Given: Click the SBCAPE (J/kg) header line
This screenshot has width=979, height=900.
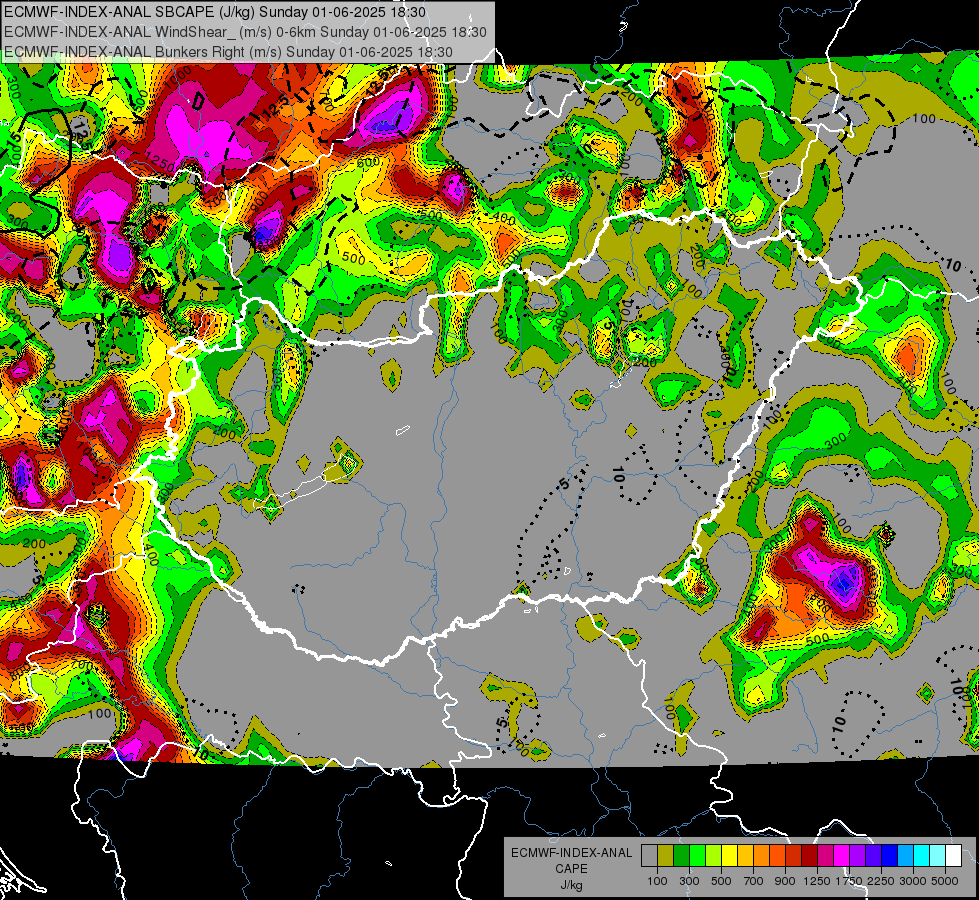Looking at the screenshot, I should click(215, 12).
